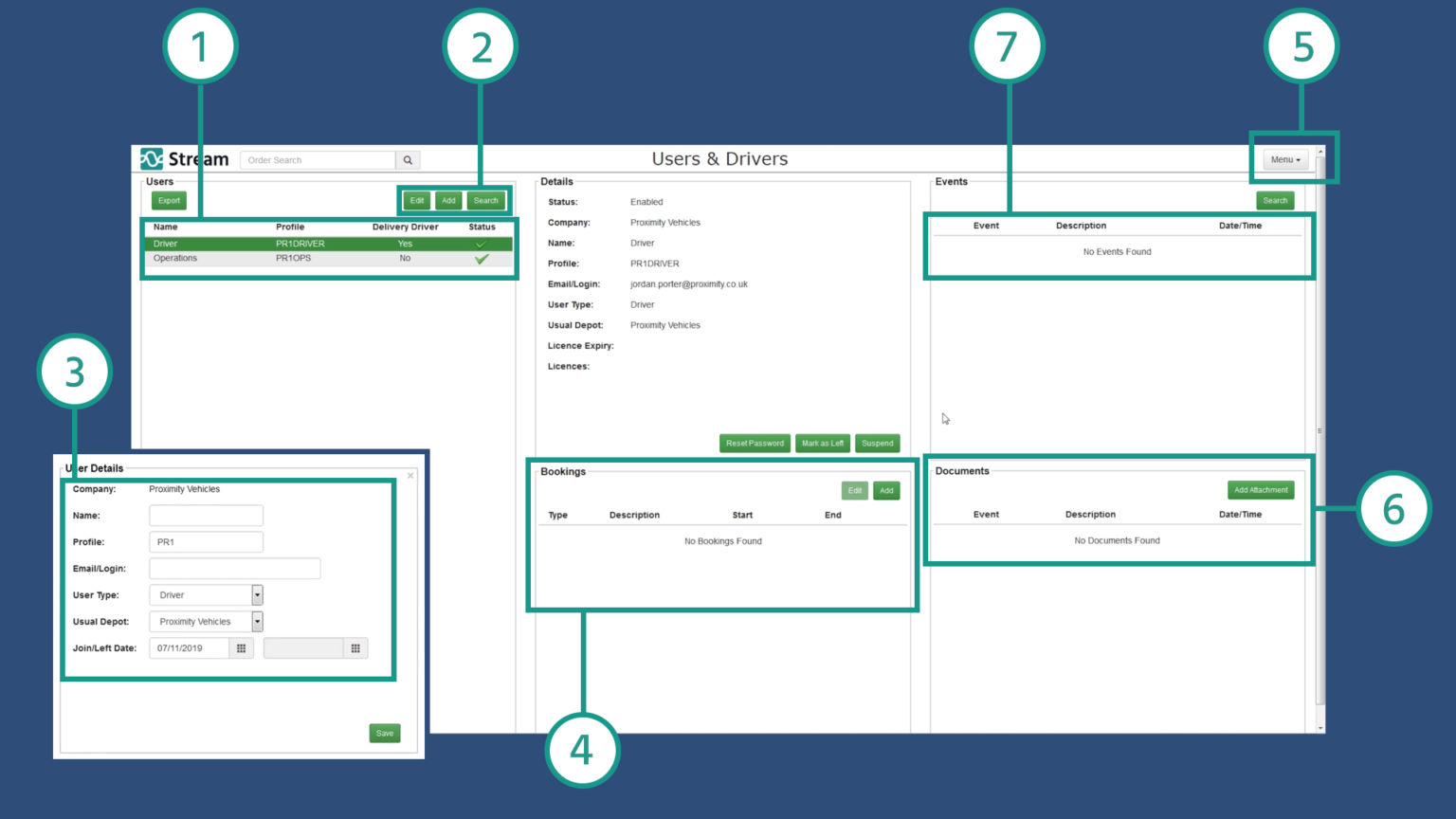Search in the Events panel
Screen dimensions: 1456x819
[1275, 200]
